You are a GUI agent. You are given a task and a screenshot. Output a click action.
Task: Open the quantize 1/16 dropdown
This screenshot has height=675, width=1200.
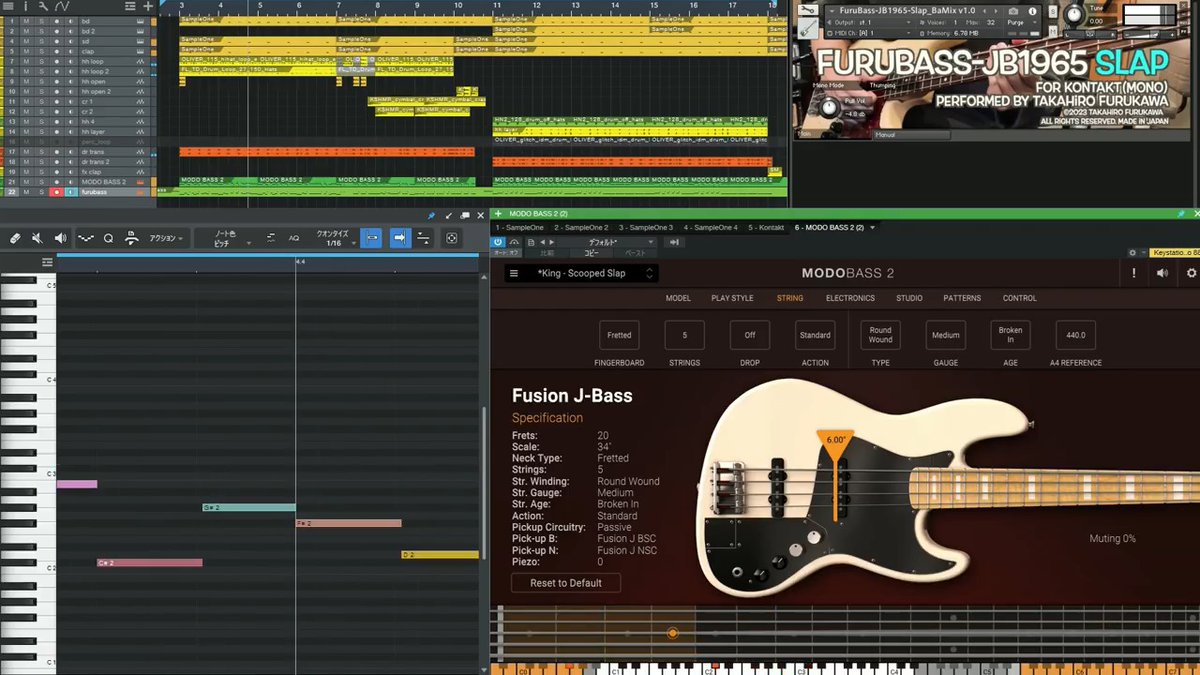coord(334,238)
